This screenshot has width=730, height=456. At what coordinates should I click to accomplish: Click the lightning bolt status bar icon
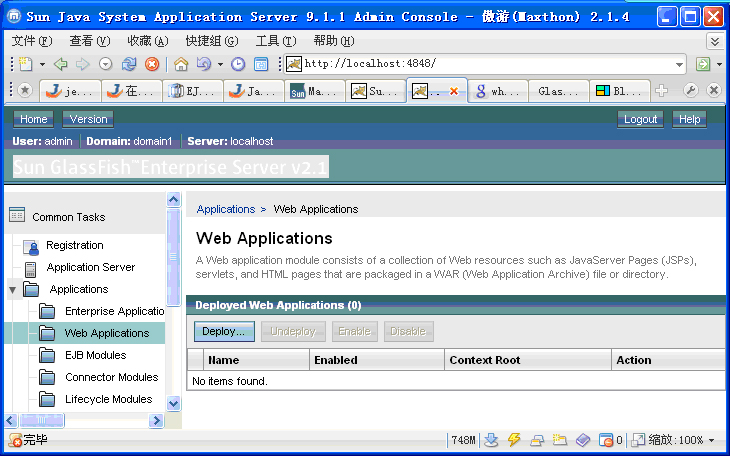pyautogui.click(x=514, y=440)
